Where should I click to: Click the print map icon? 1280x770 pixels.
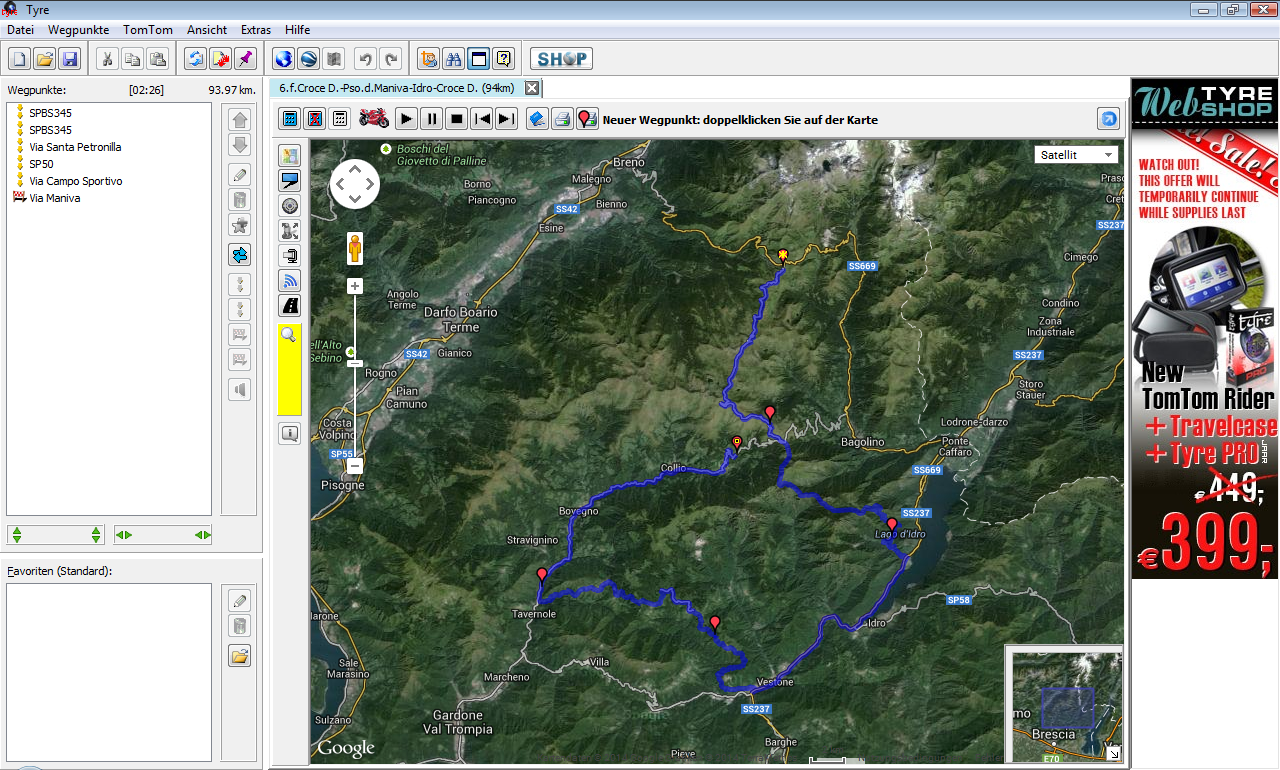coord(562,119)
